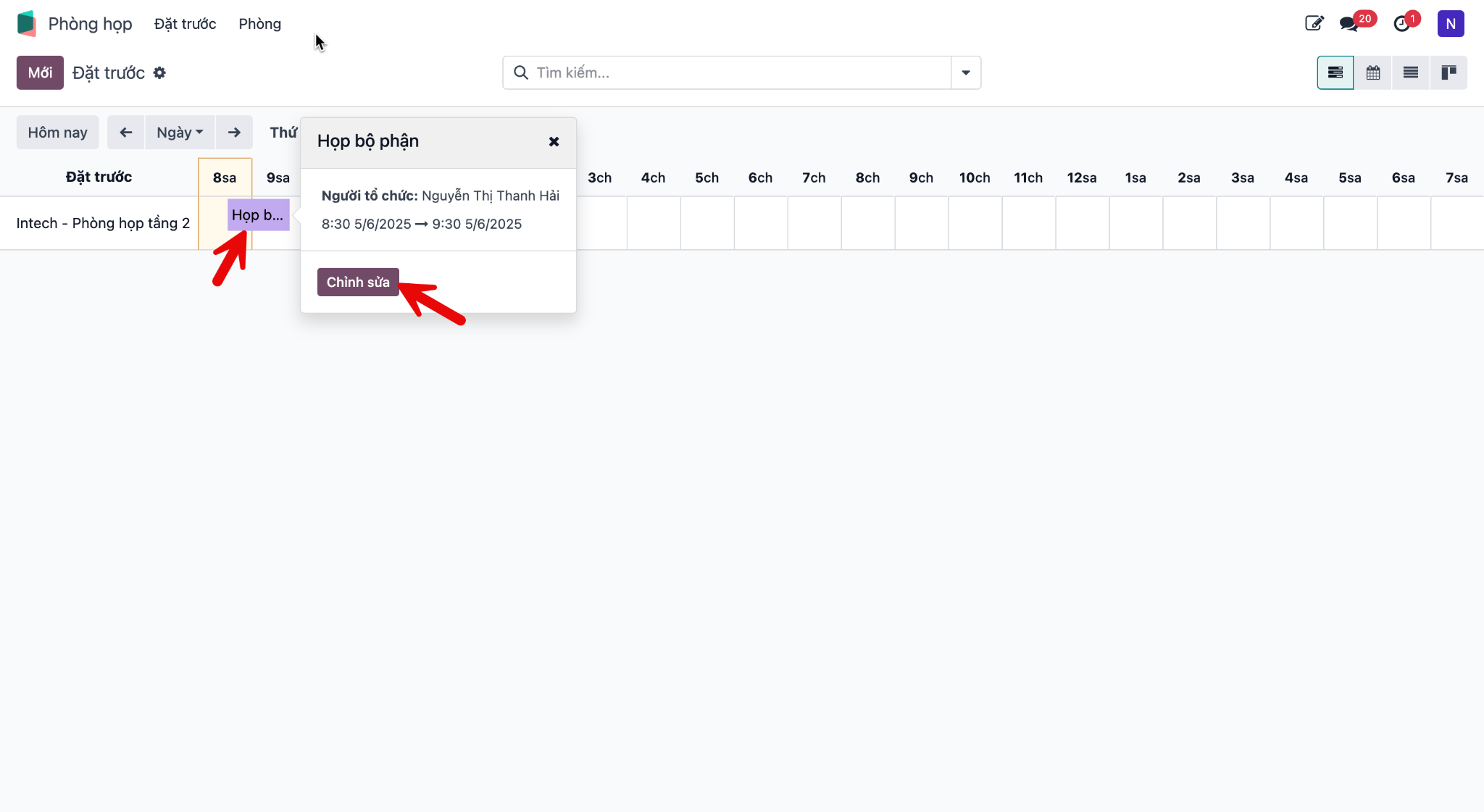Go to next day arrow

(234, 133)
